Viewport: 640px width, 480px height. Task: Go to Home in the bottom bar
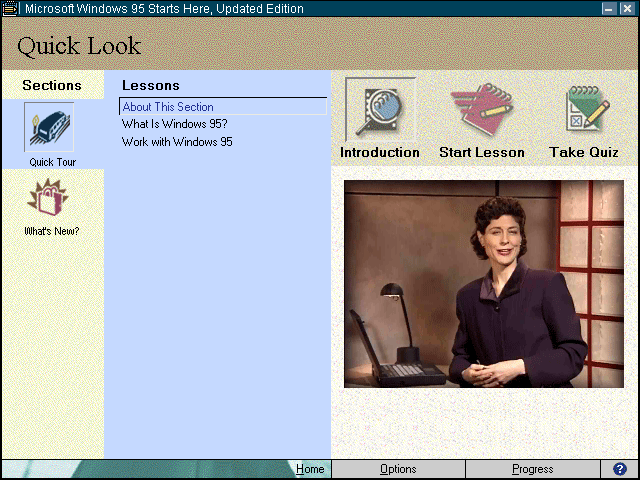(310, 469)
